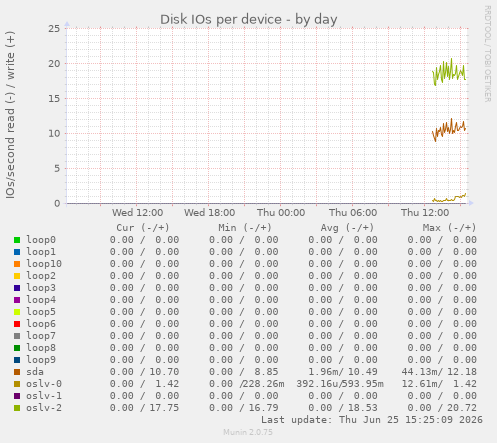Select the loop2 device label
This screenshot has width=497, height=443.
41,276
